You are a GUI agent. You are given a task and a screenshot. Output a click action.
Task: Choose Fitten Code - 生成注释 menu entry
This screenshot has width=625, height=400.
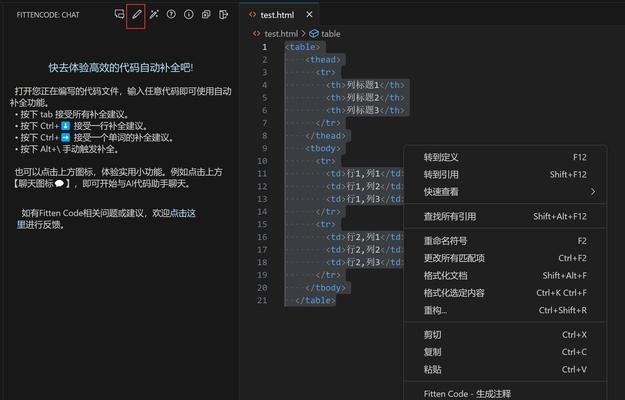[x=505, y=394]
